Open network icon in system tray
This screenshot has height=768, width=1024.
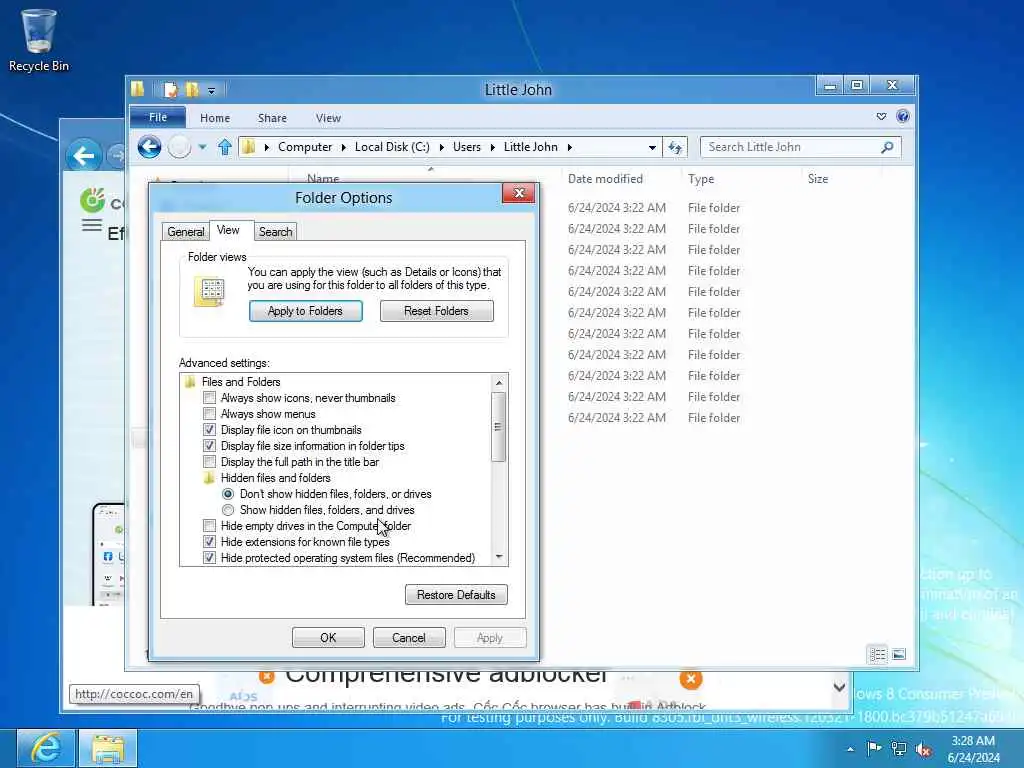(899, 749)
